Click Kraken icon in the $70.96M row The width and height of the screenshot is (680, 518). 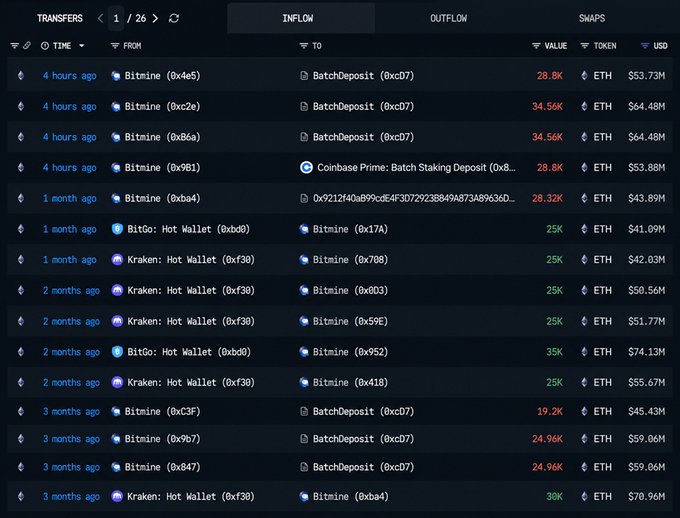[117, 496]
